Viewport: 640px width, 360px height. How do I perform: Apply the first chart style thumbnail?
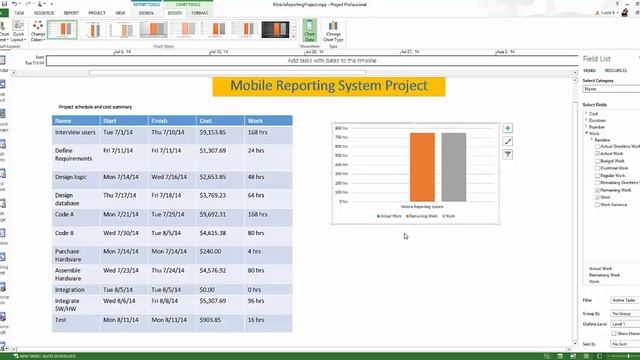(62, 30)
